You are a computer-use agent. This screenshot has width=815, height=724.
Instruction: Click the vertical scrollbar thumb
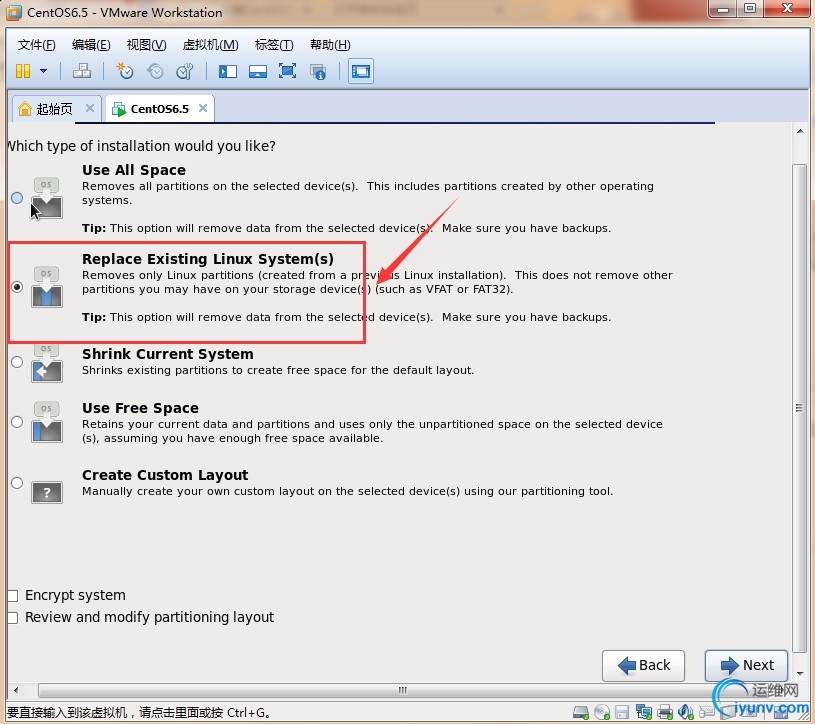coord(799,408)
